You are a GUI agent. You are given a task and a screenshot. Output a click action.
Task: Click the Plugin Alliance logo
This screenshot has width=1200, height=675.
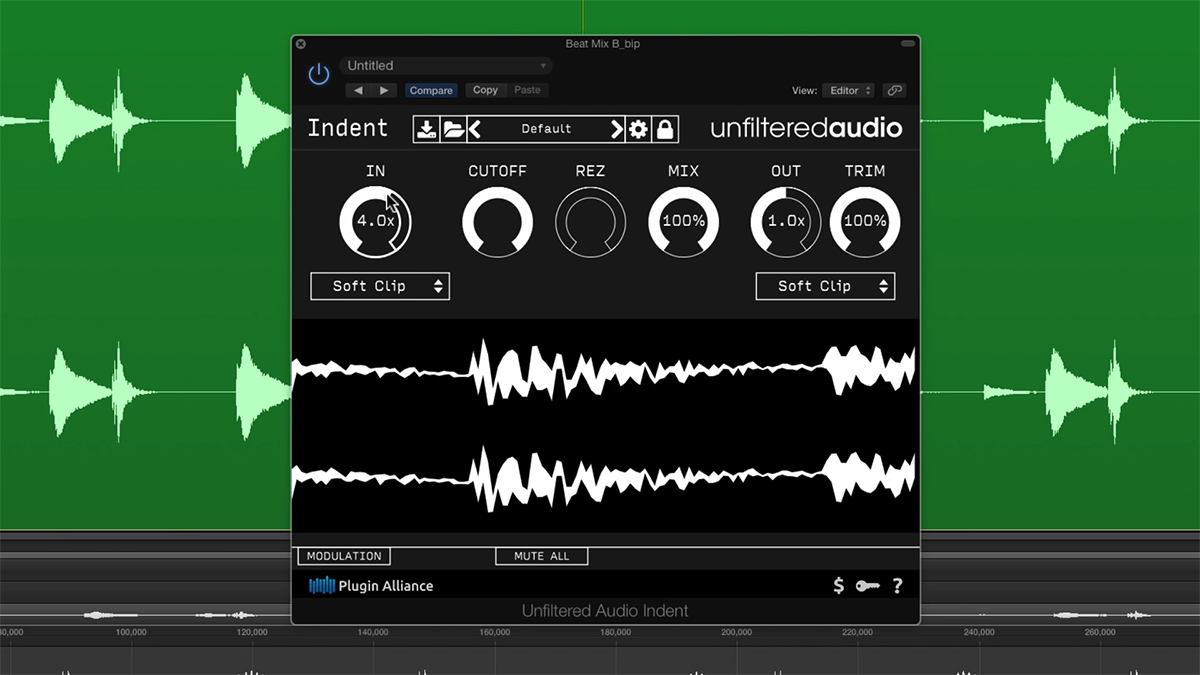coord(371,586)
